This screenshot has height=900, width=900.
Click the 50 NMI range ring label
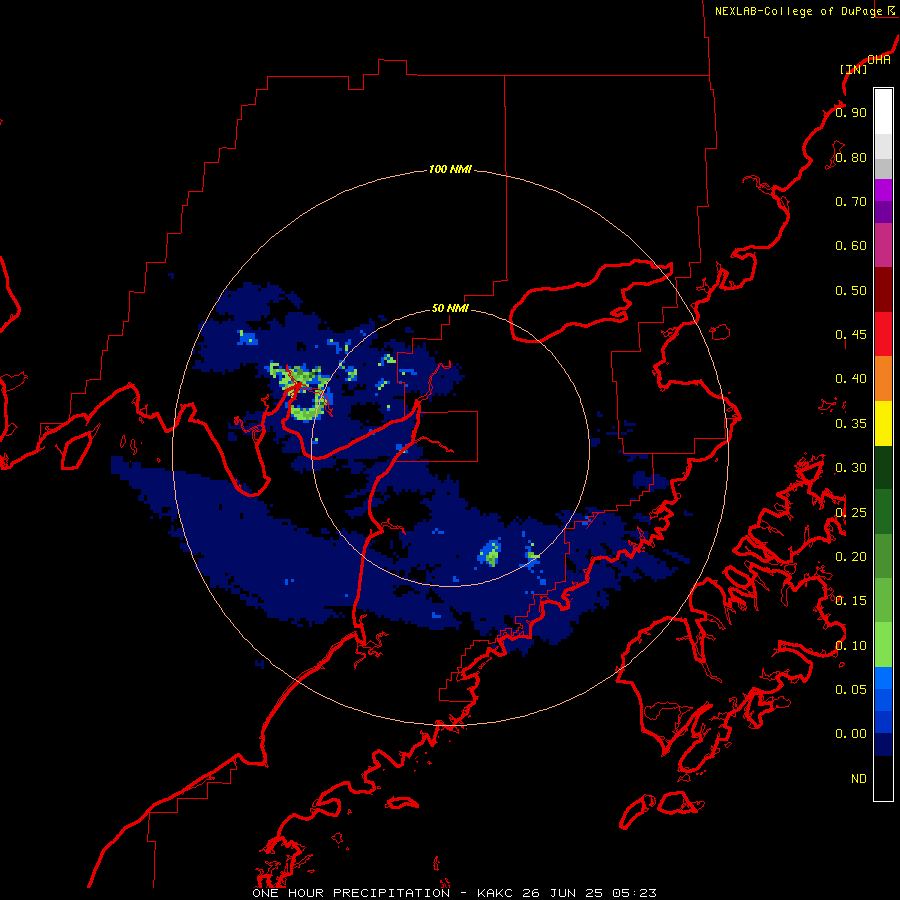[x=450, y=308]
